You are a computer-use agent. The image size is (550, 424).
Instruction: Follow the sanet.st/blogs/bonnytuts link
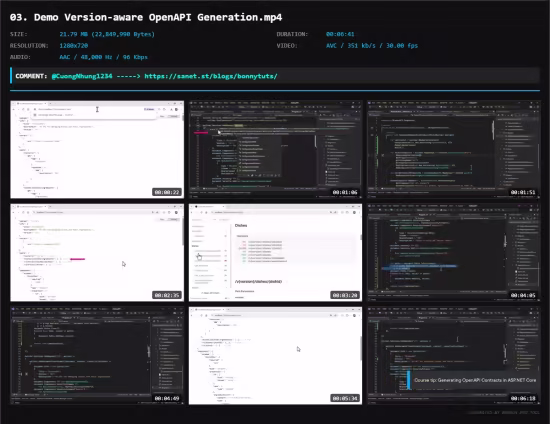coord(211,76)
